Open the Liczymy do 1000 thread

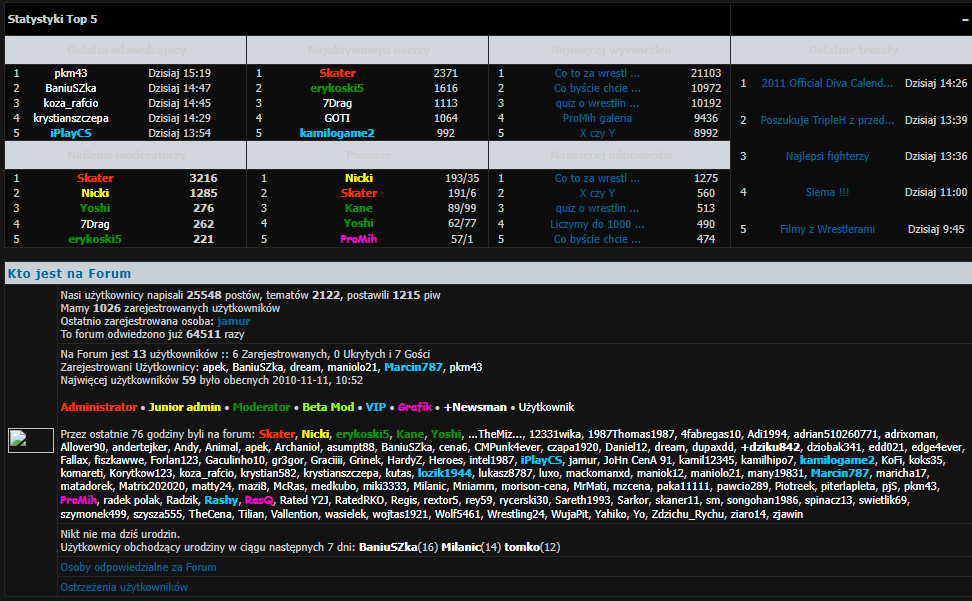(x=597, y=224)
